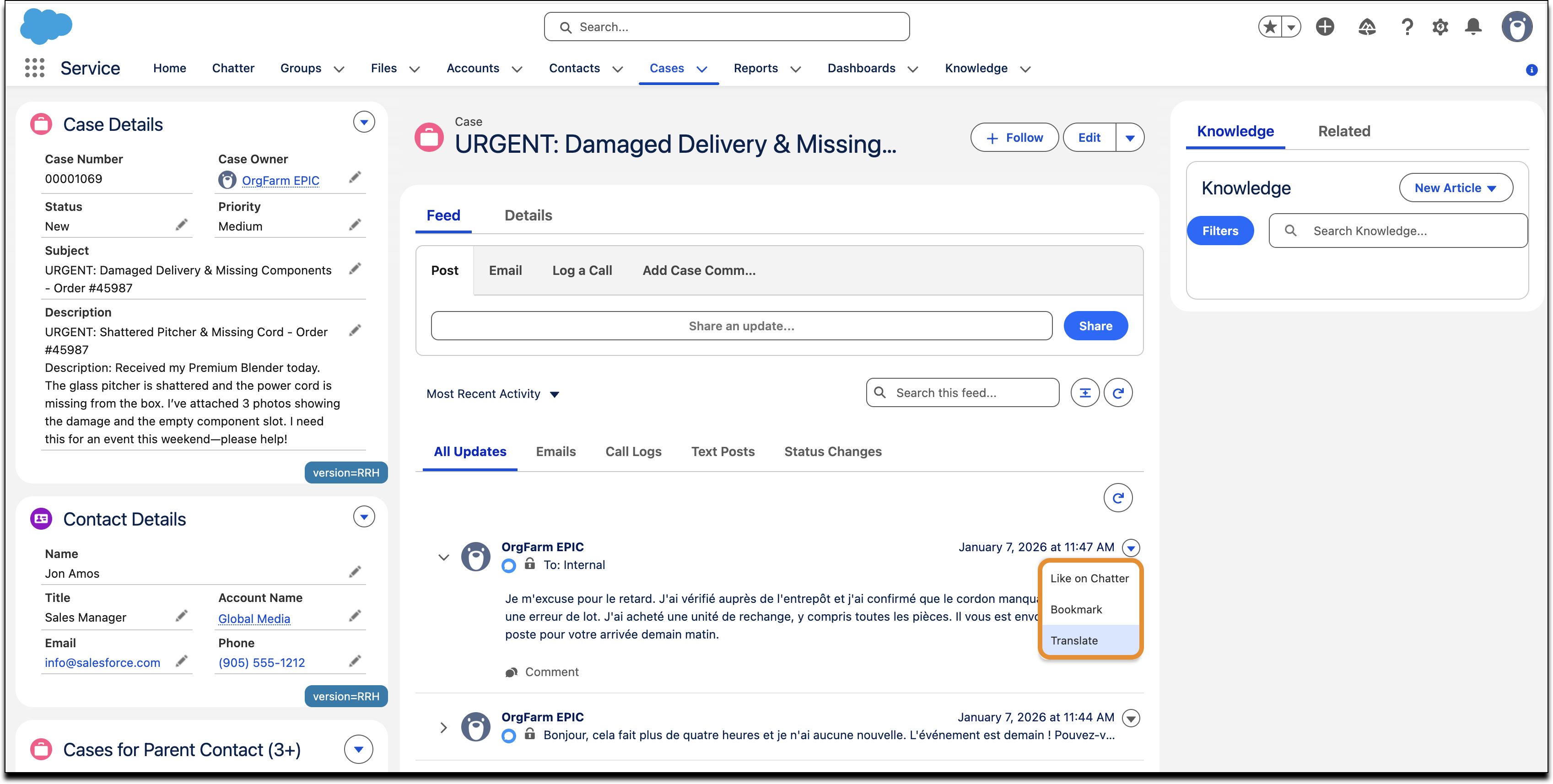Choose Like on Chatter in the menu
The width and height of the screenshot is (1553, 784).
[x=1089, y=578]
